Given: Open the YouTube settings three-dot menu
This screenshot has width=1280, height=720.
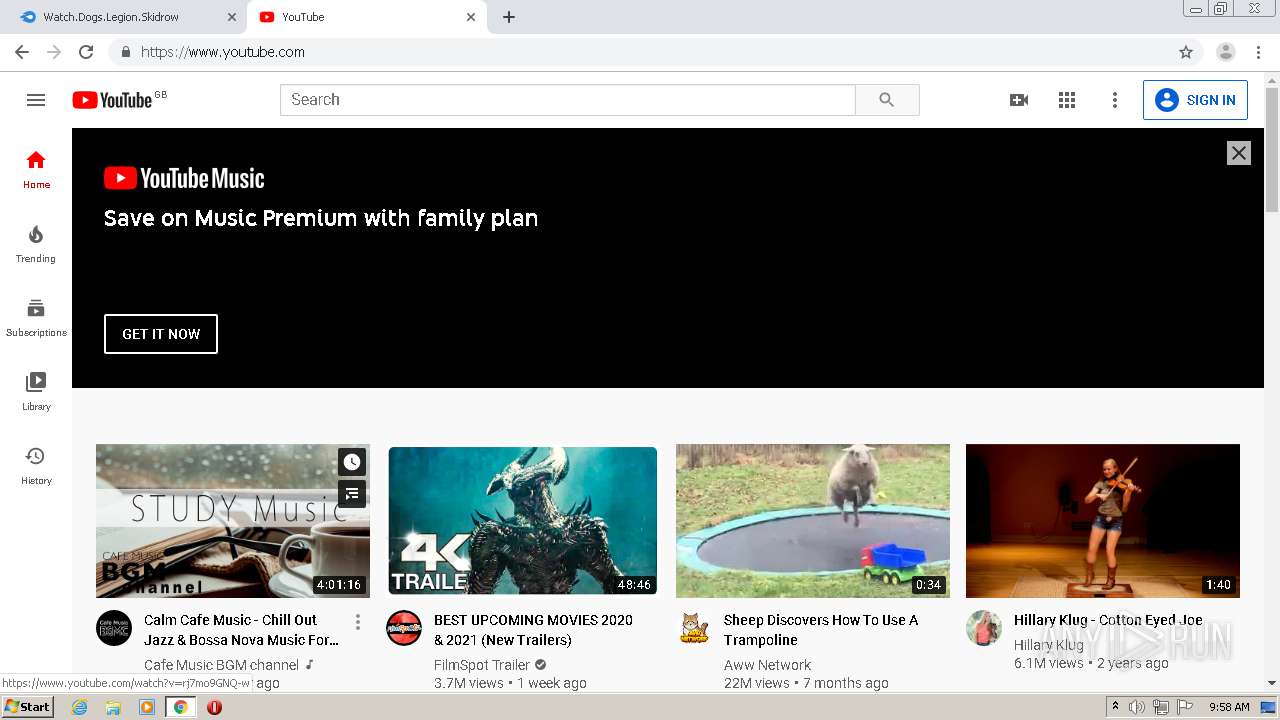Looking at the screenshot, I should [x=1115, y=100].
